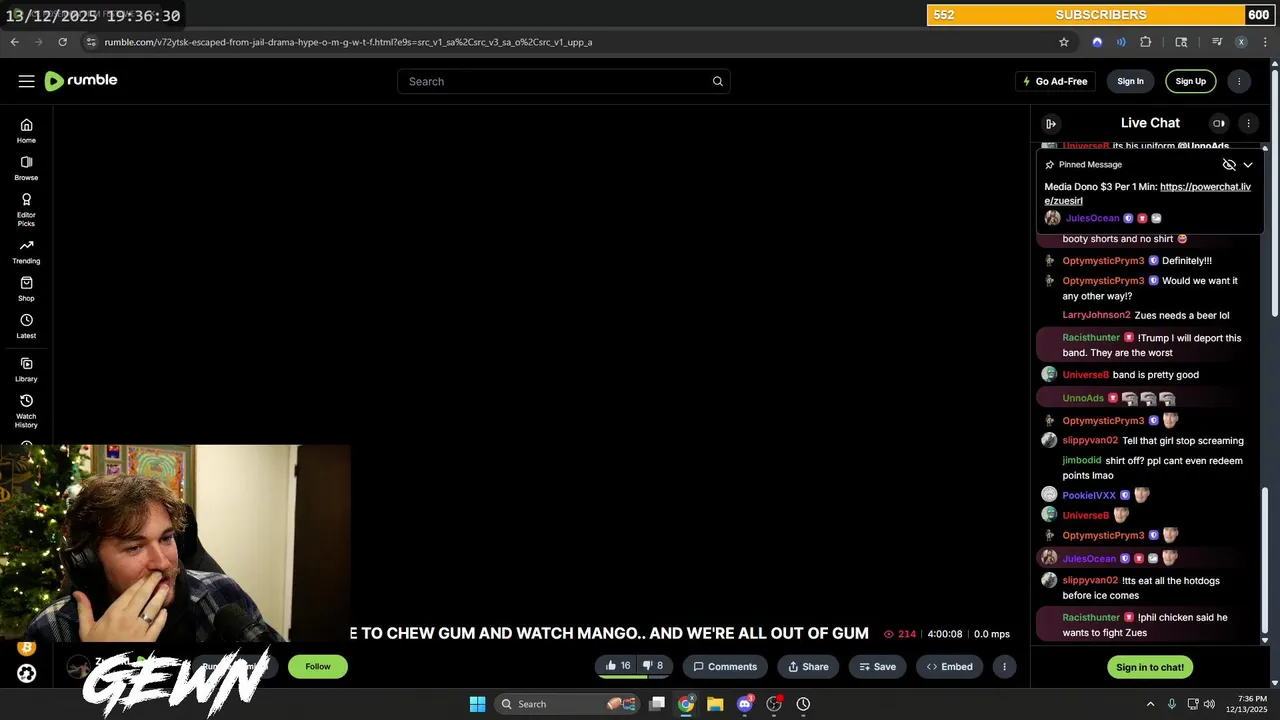Click the Rumble logo
This screenshot has width=1280, height=720.
click(81, 81)
